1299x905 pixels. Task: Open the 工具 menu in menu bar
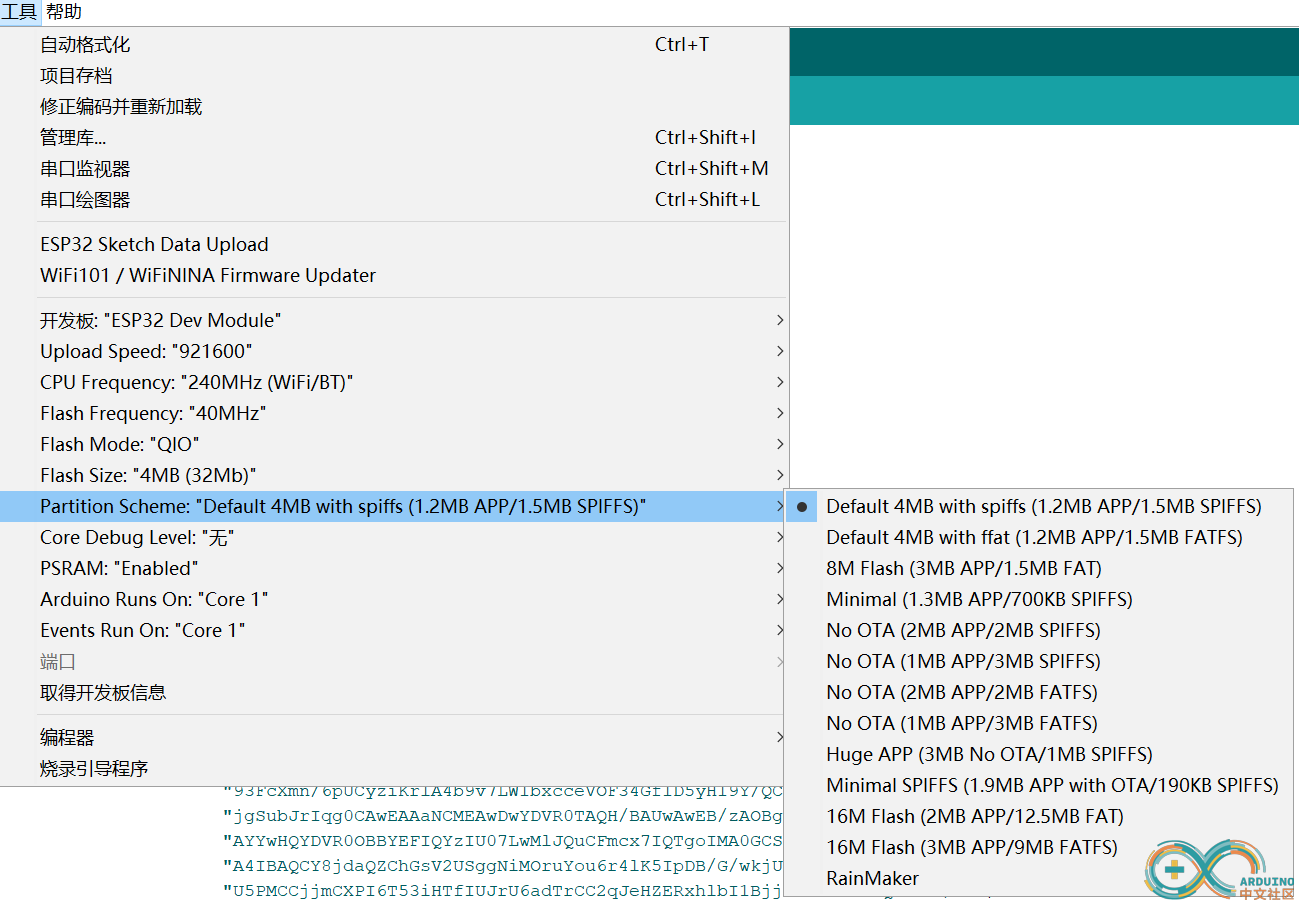[20, 12]
